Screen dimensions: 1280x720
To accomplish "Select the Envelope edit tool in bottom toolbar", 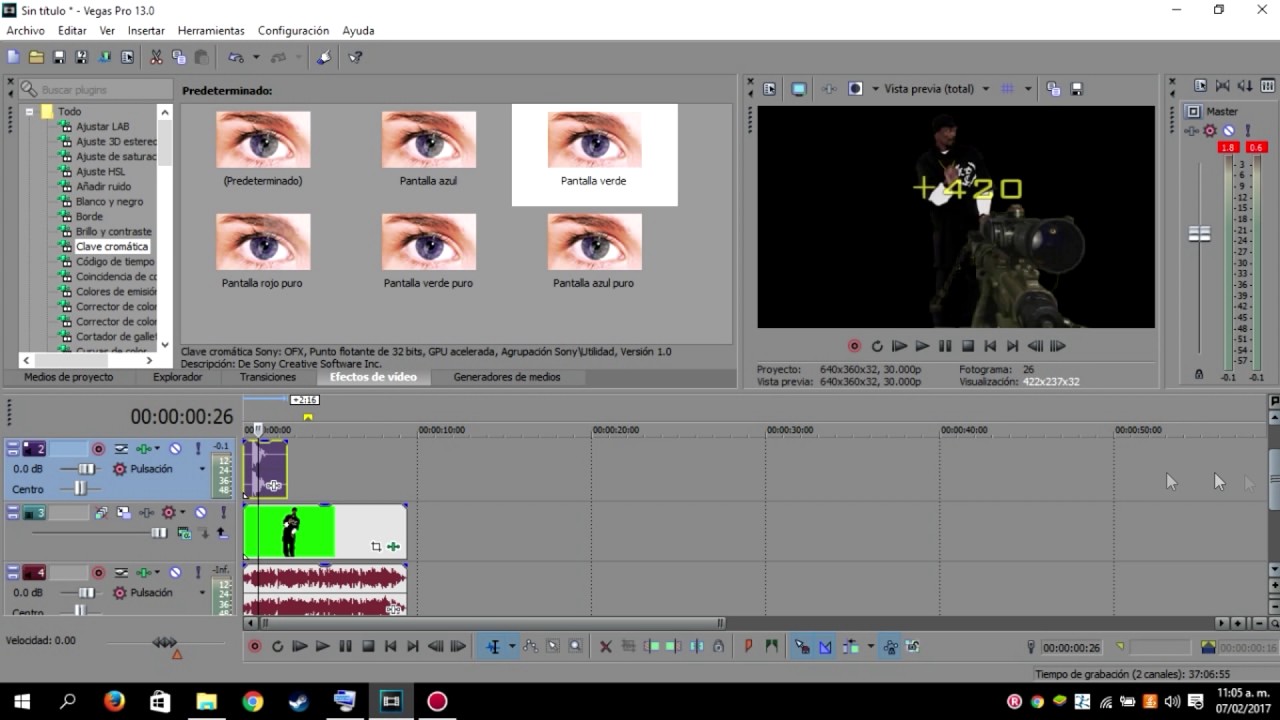I will tap(530, 647).
